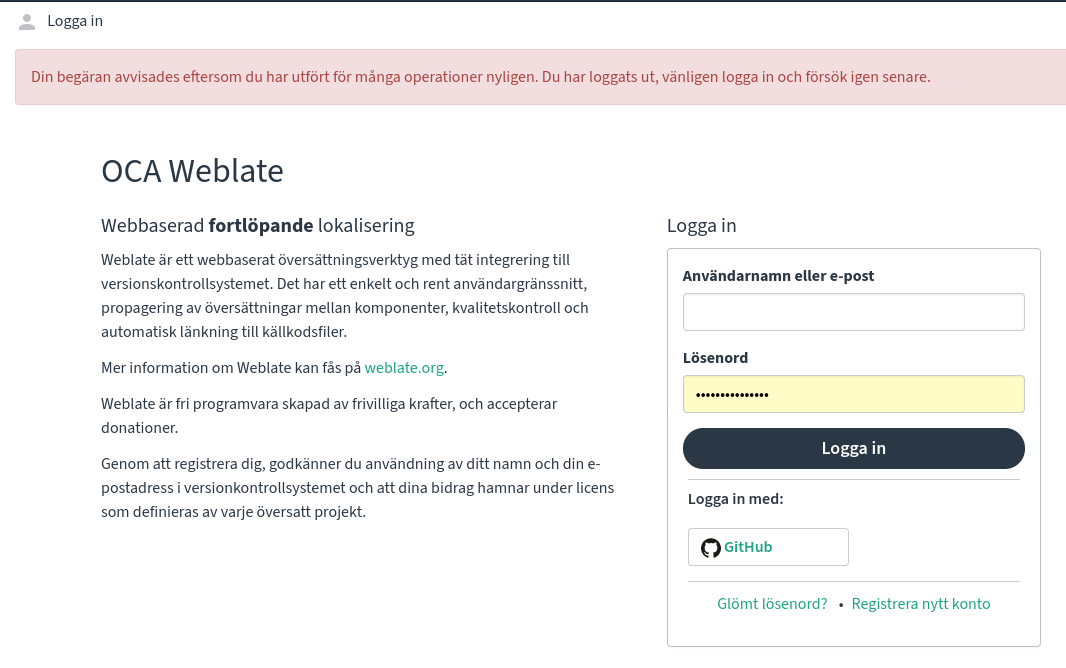The image size is (1066, 668).
Task: Click the GitHub octocat logo icon
Action: tap(710, 548)
